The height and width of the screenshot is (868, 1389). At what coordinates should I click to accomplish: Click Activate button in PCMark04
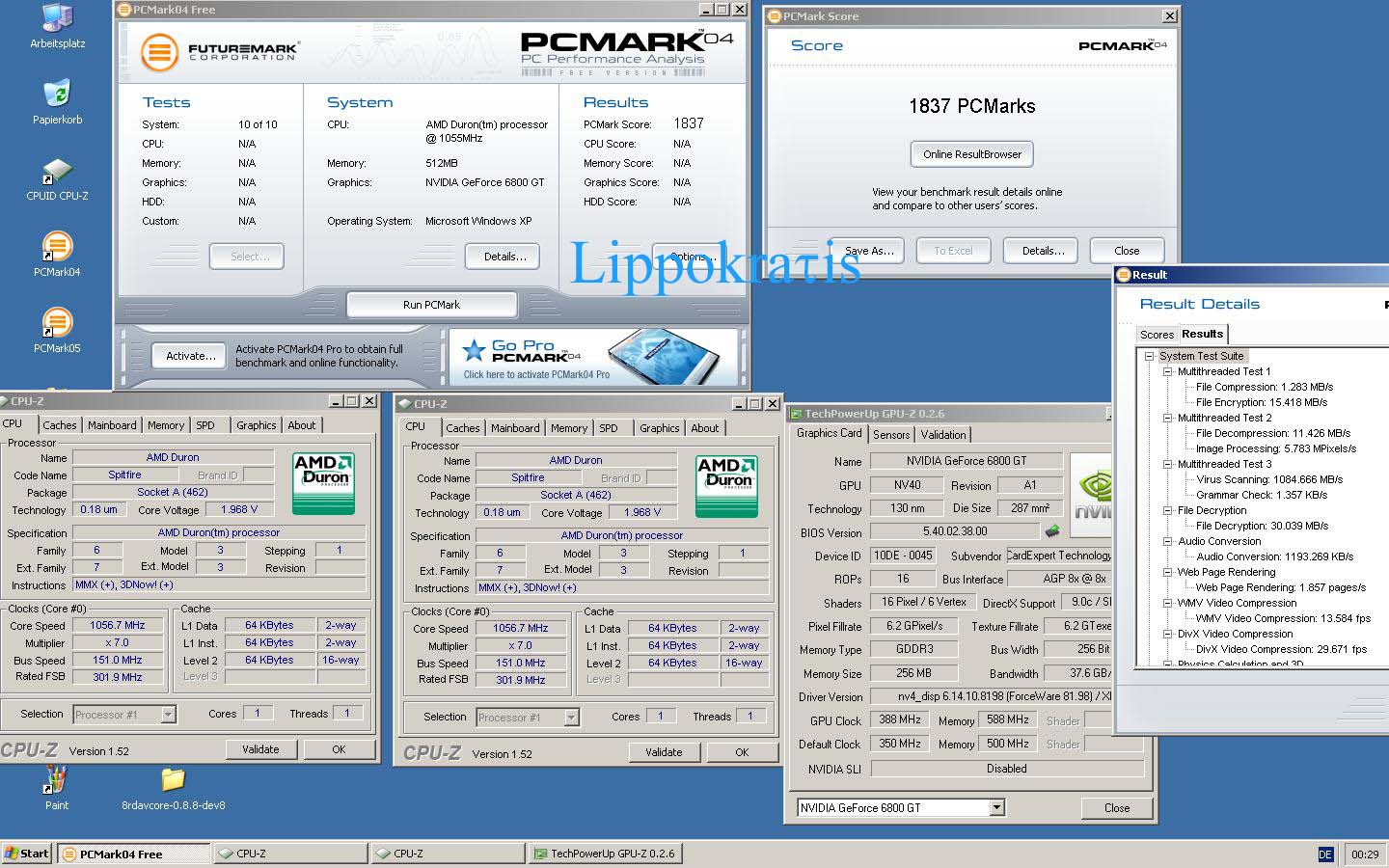tap(190, 356)
